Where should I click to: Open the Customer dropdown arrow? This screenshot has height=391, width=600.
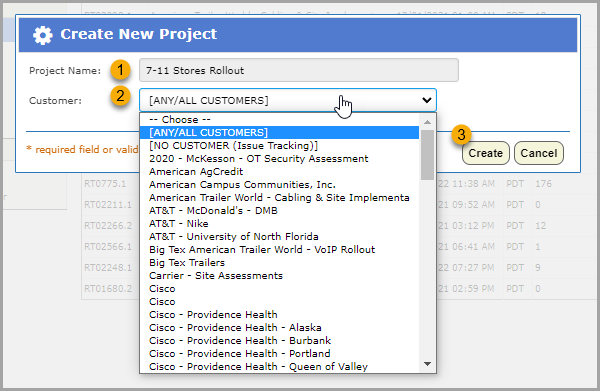pos(427,100)
